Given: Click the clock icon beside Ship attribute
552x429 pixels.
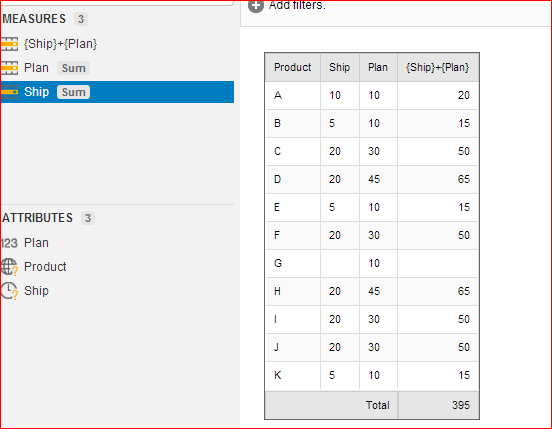Looking at the screenshot, I should pyautogui.click(x=9, y=291).
